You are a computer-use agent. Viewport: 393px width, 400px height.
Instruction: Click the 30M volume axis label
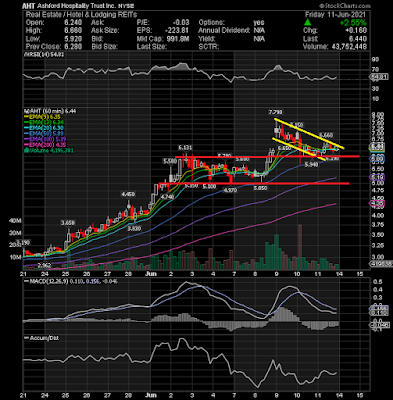pos(15,233)
